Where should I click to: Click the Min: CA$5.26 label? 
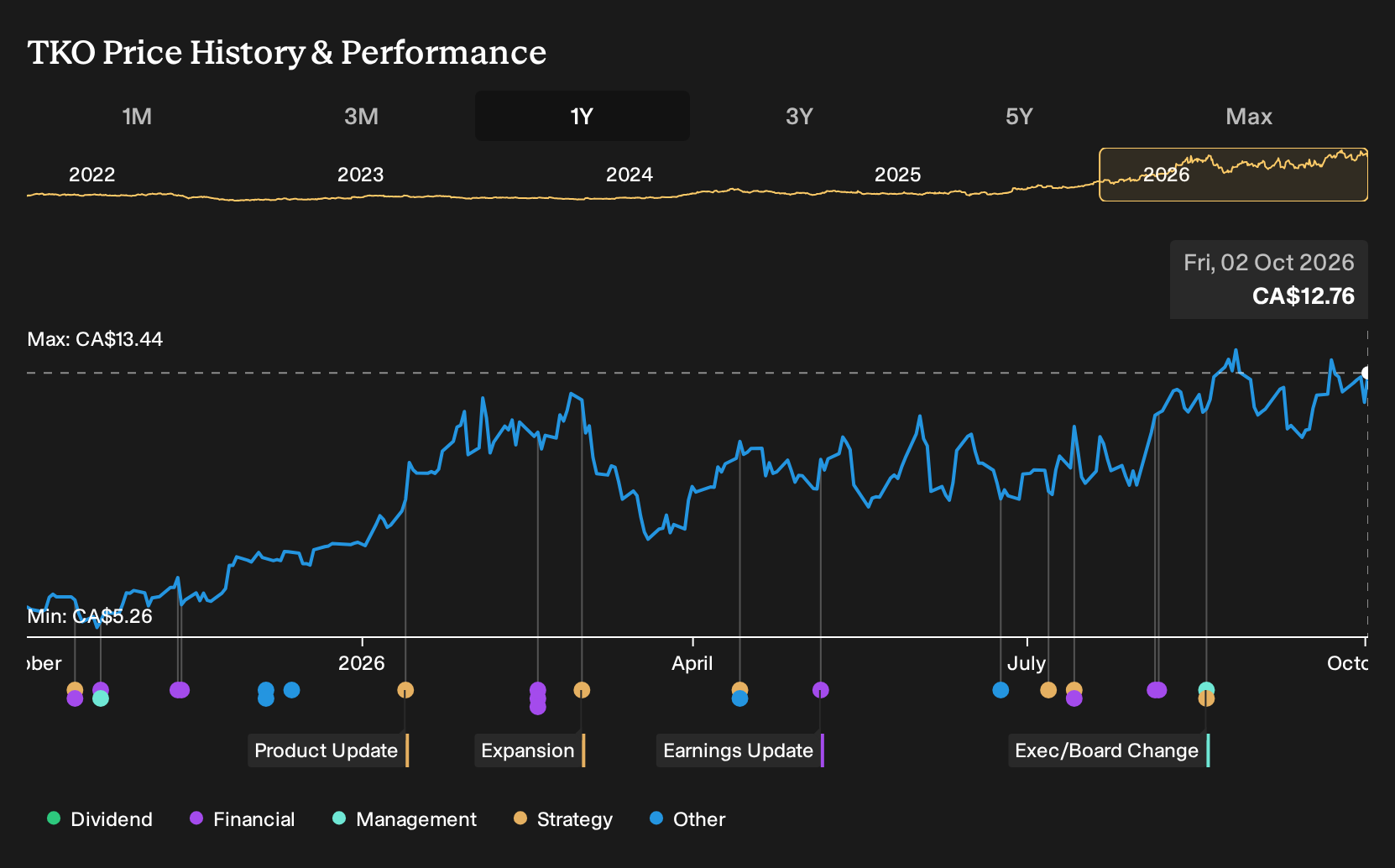[x=90, y=616]
